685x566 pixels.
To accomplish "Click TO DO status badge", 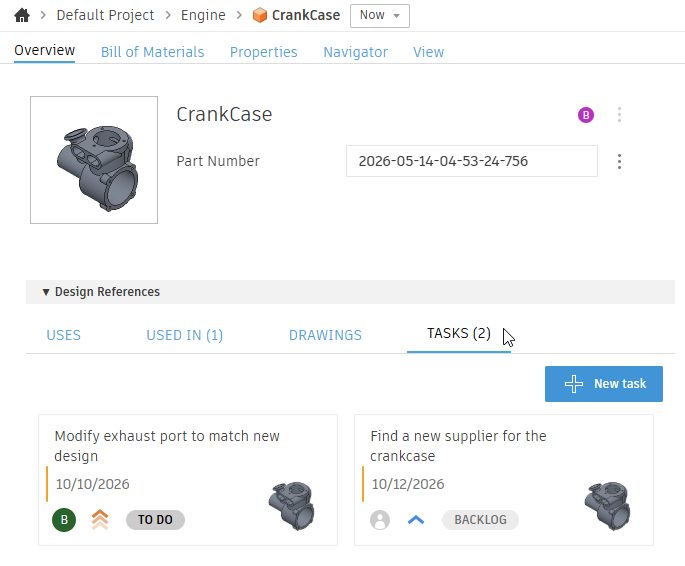I will 155,520.
